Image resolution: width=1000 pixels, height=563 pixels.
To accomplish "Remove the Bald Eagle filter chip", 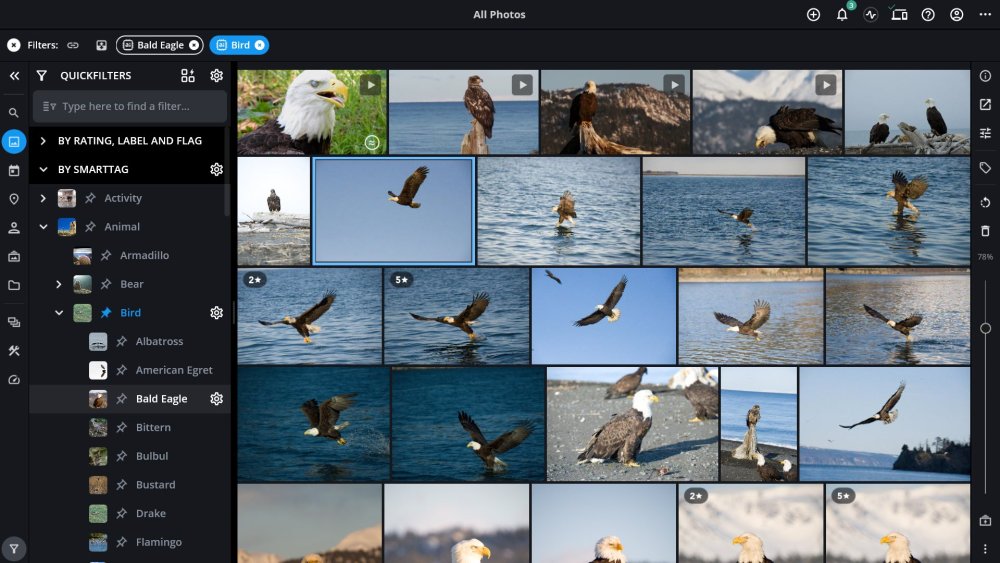I will (194, 45).
